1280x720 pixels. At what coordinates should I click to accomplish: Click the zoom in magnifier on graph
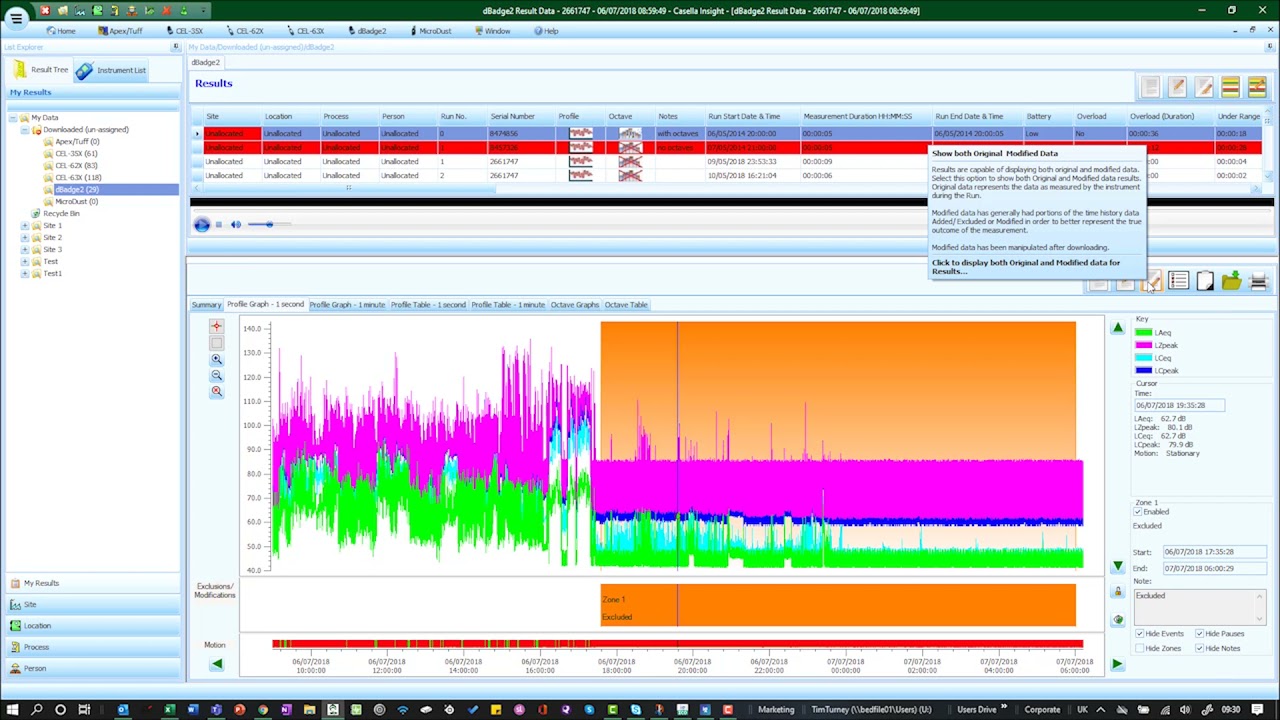pos(216,359)
